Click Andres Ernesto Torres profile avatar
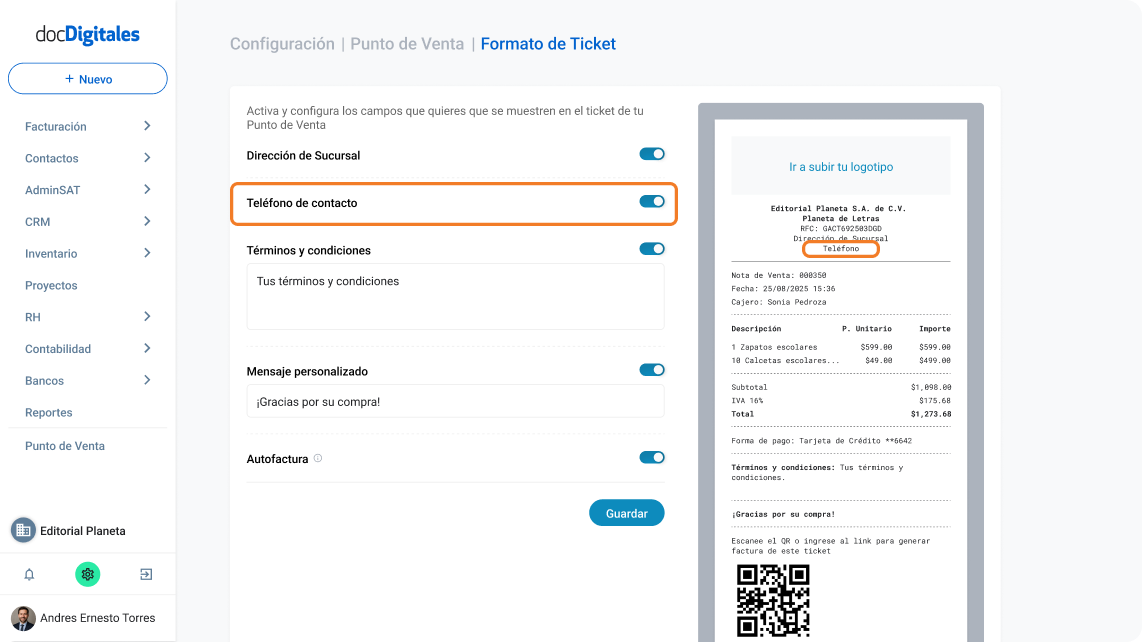This screenshot has width=1142, height=642. click(x=23, y=618)
